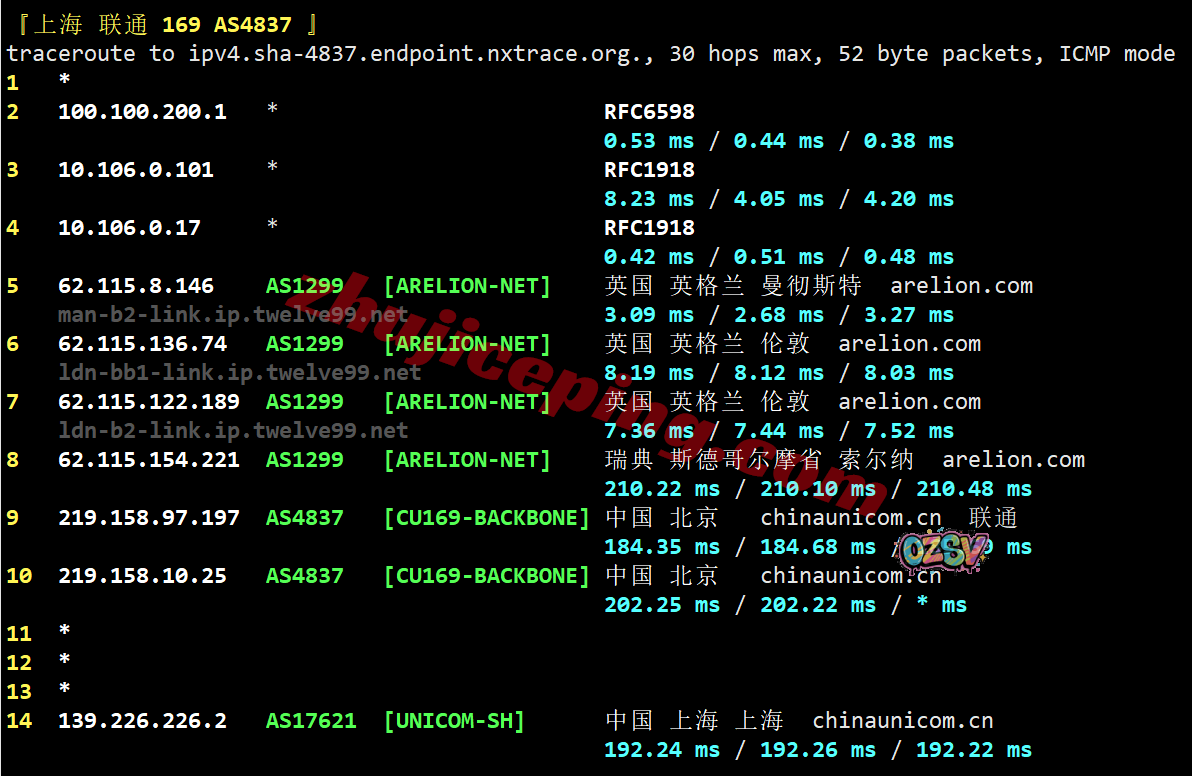Screen dimensions: 1192x776
Task: Click IP address 100.100.200.1
Action: 142,112
